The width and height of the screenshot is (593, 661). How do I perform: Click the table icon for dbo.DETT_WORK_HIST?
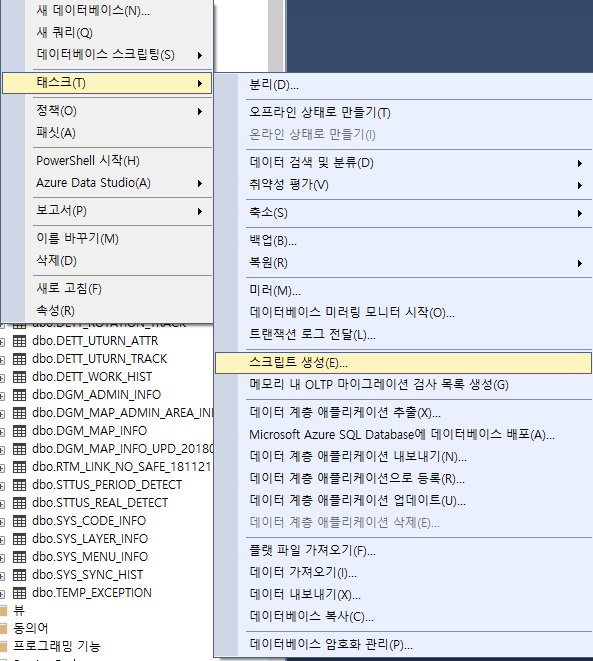(19, 377)
